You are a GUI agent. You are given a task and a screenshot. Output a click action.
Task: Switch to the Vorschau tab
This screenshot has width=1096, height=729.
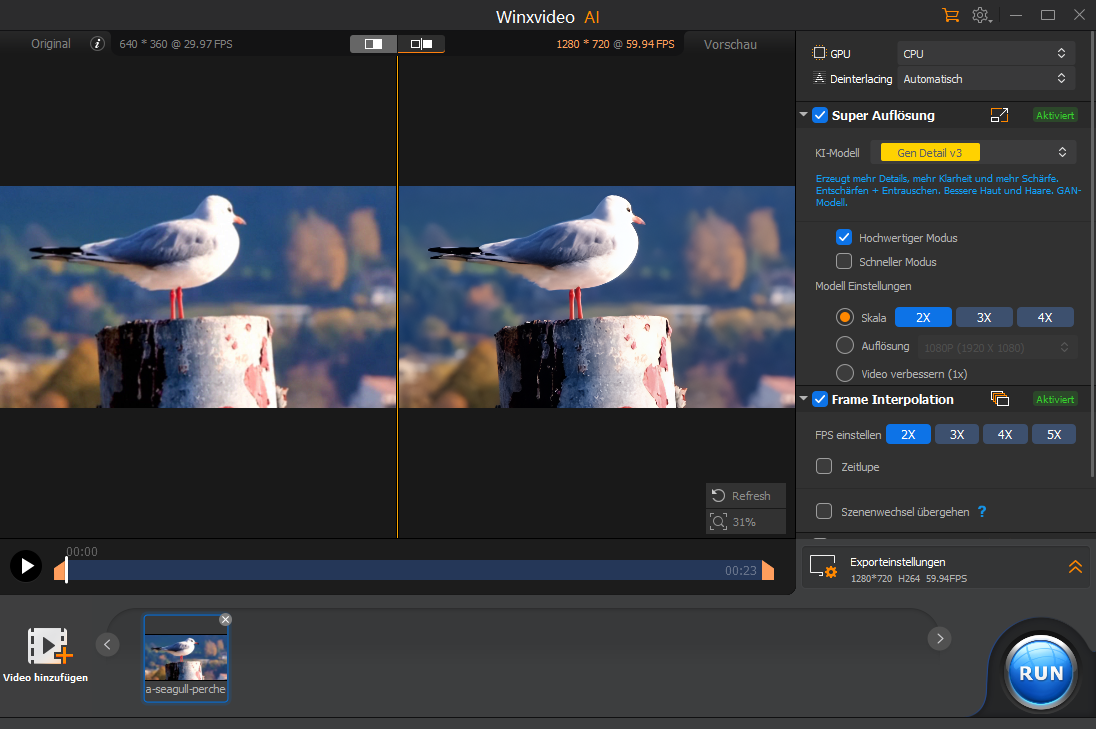point(730,44)
